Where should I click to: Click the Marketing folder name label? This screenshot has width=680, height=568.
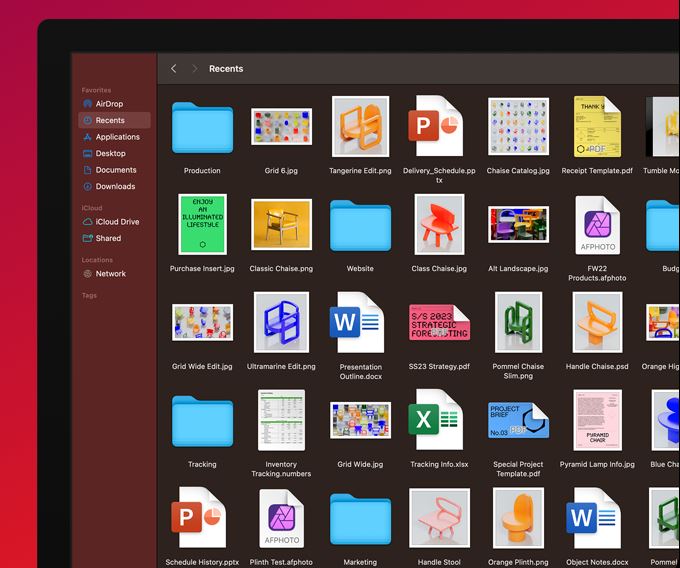pyautogui.click(x=360, y=562)
